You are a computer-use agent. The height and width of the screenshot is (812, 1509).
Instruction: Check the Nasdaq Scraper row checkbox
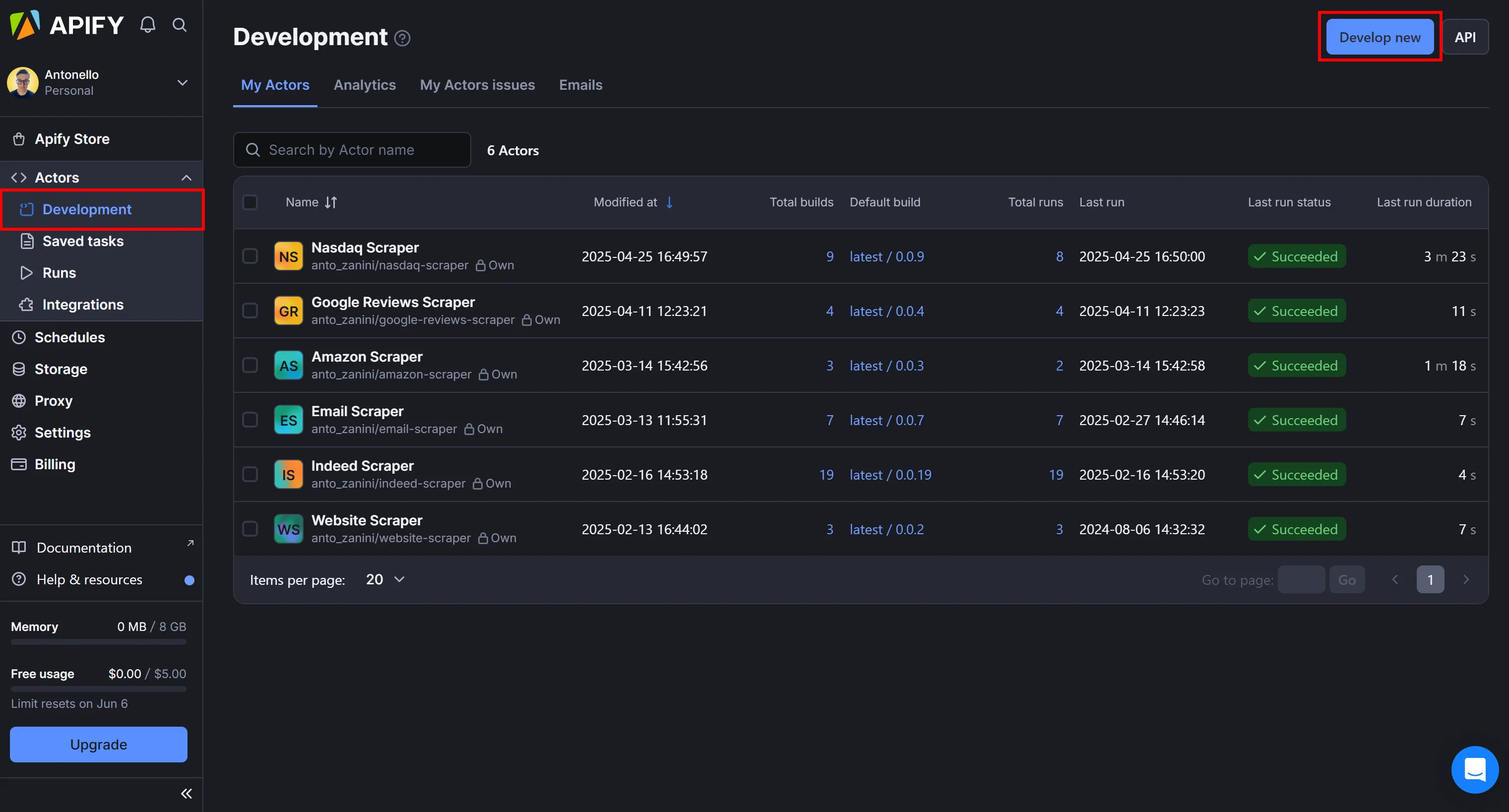(x=250, y=256)
